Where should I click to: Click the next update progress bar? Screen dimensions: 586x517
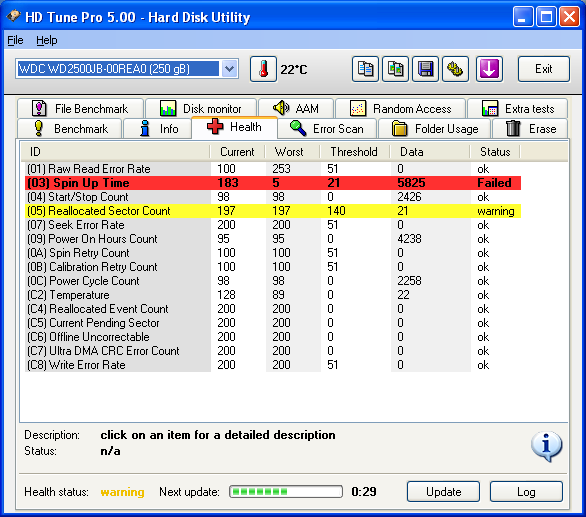click(286, 492)
